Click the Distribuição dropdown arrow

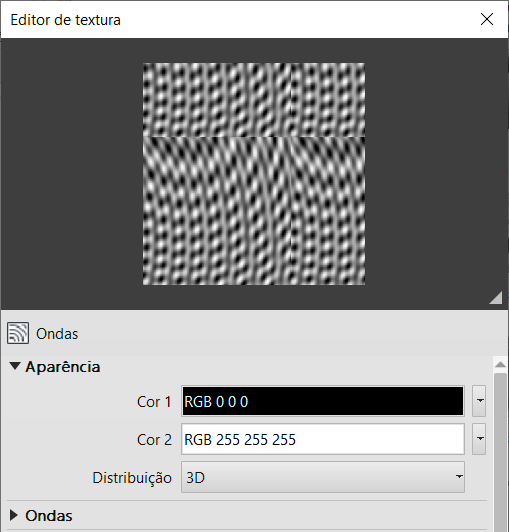(x=459, y=477)
